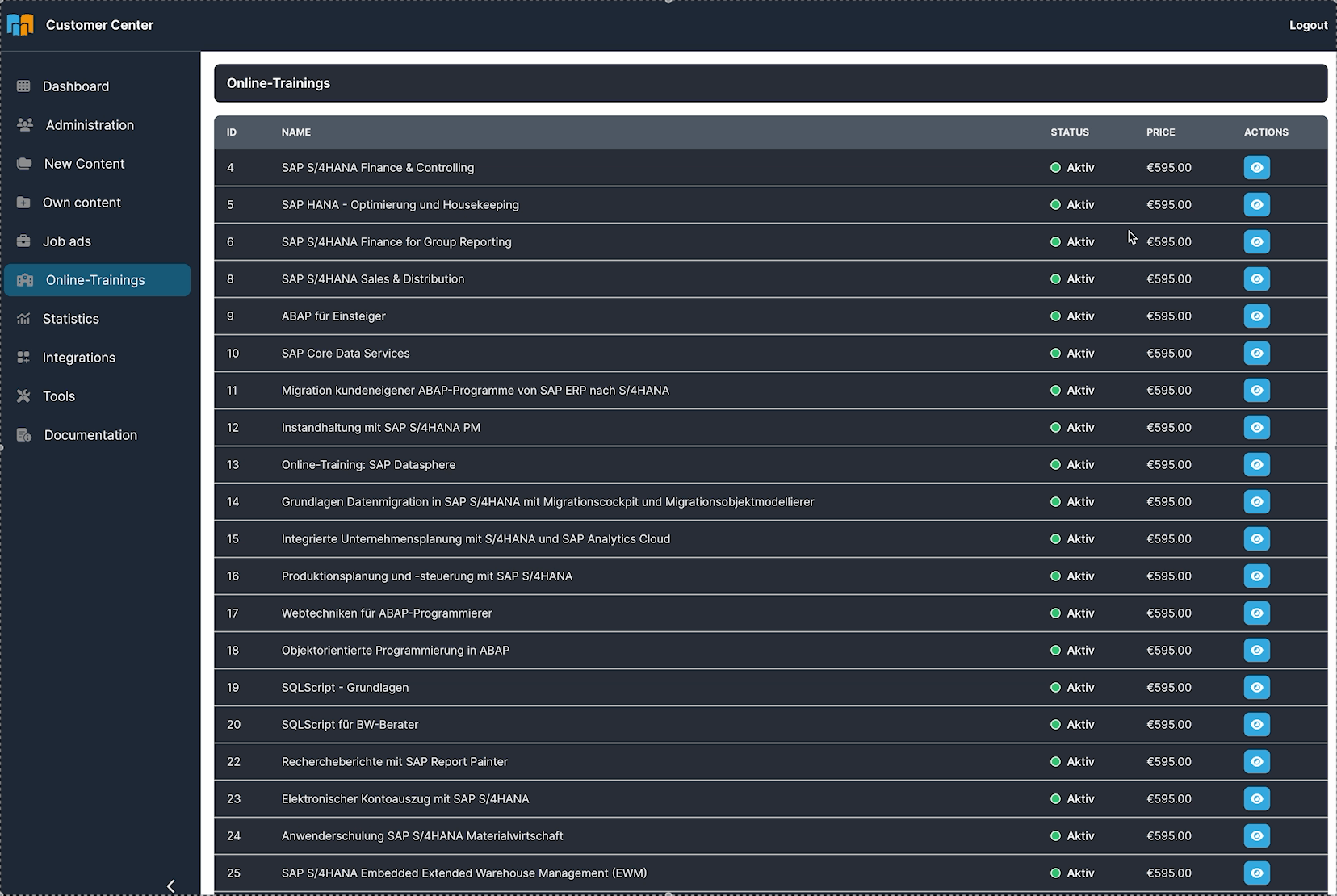Open Documentation from the sidebar

click(90, 435)
